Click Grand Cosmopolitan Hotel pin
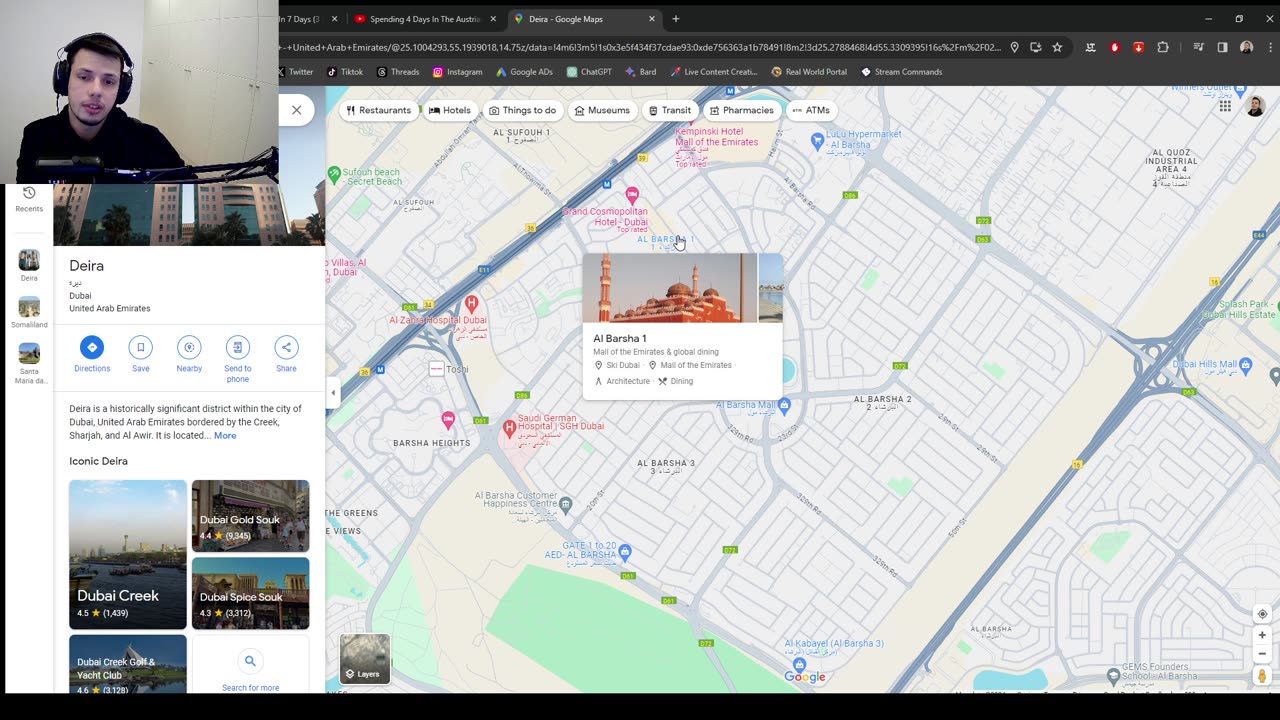 [631, 194]
